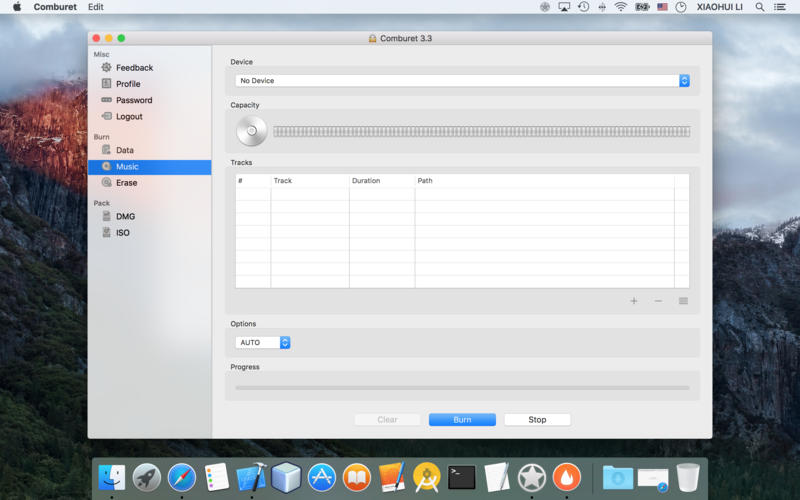Sort by the Path column header
Image resolution: width=800 pixels, height=500 pixels.
(544, 181)
